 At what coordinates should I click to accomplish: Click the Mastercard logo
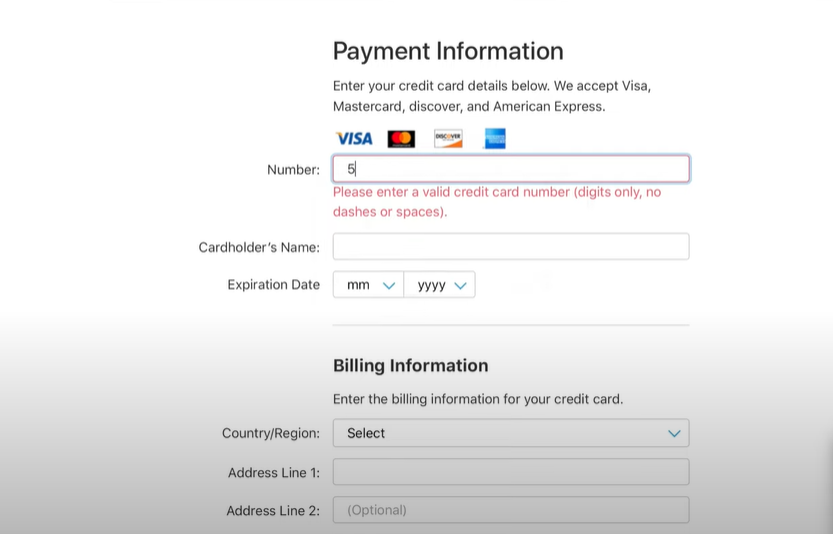[401, 139]
